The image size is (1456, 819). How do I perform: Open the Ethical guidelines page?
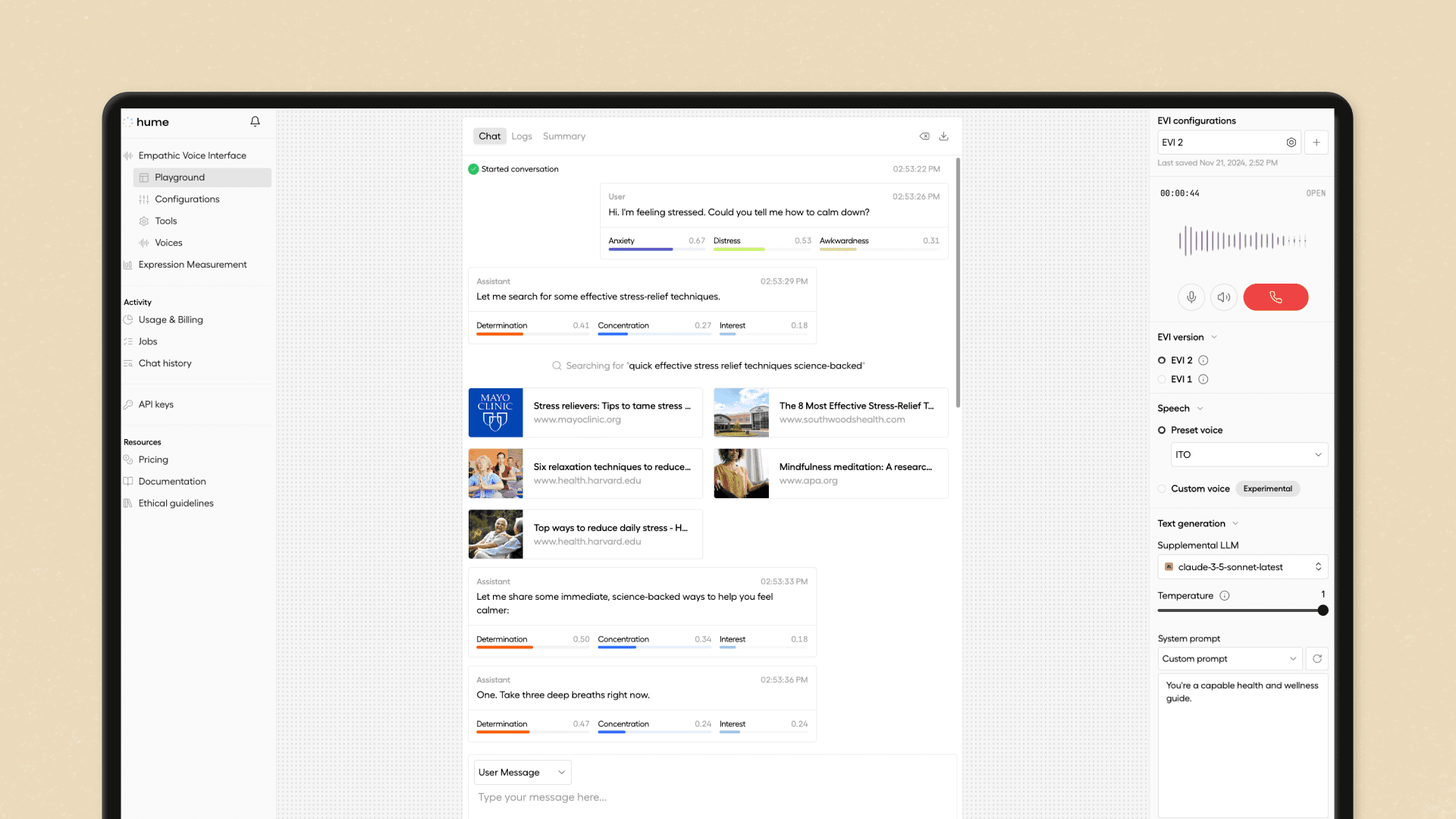pos(176,503)
